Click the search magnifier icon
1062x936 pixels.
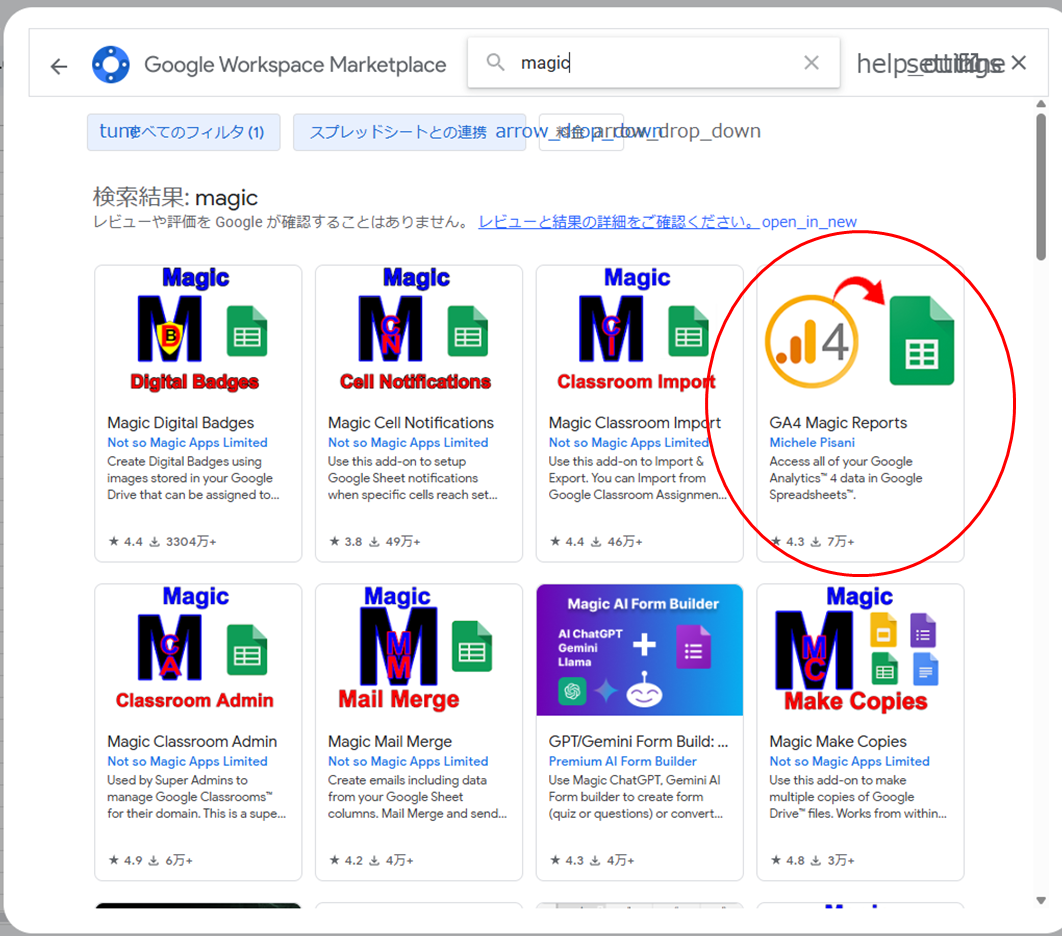496,62
